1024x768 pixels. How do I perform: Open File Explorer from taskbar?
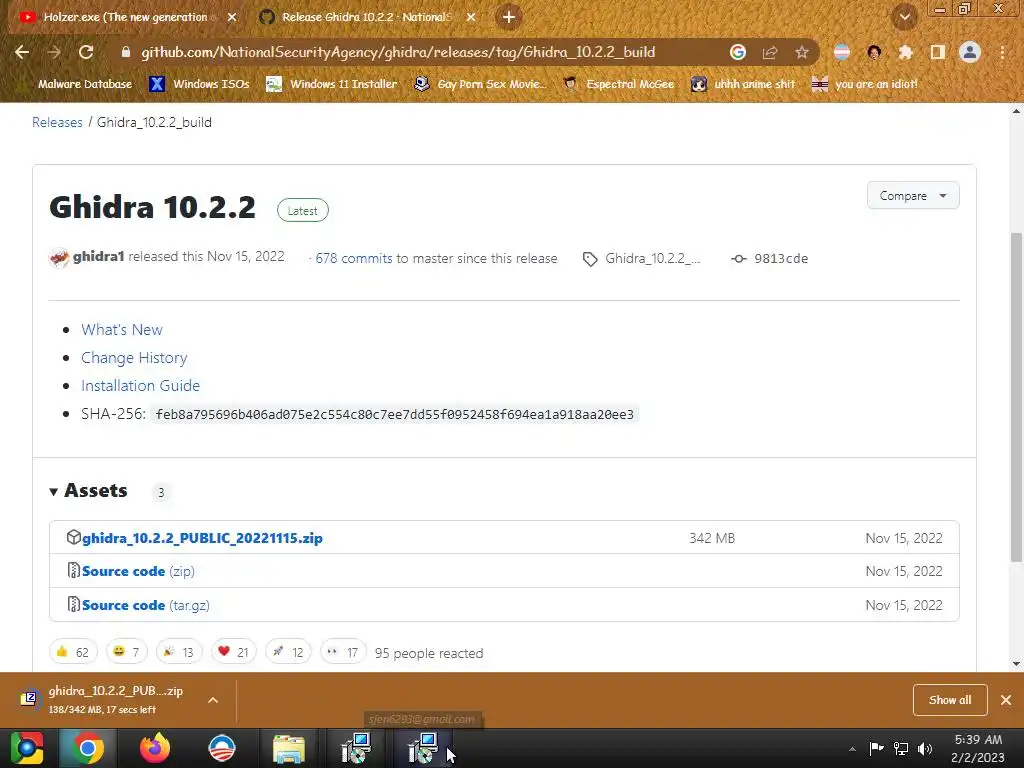click(289, 748)
